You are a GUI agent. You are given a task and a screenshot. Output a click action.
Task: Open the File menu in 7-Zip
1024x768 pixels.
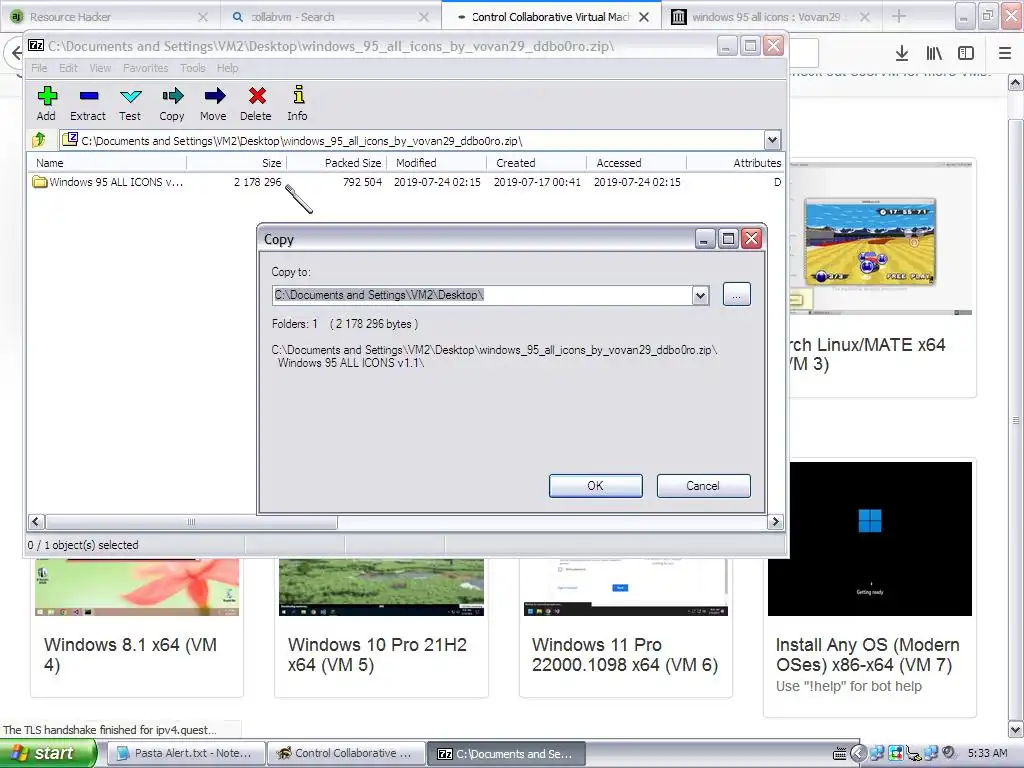coord(39,68)
